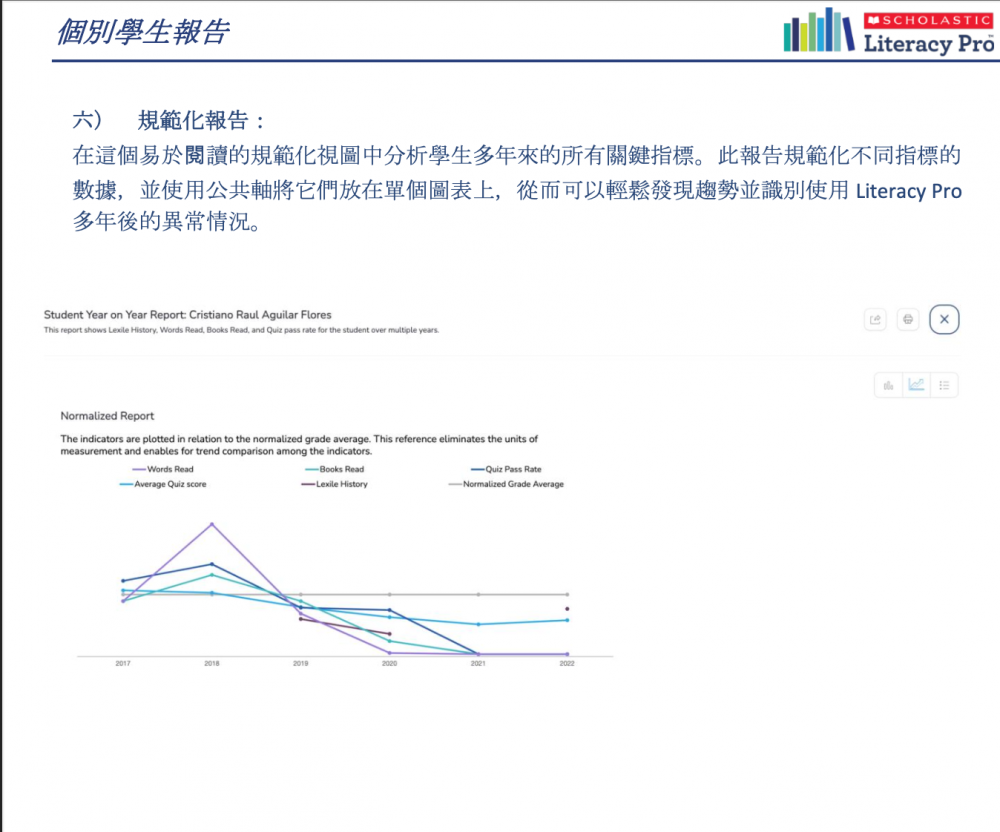Viewport: 1000px width, 832px height.
Task: Hide the Quiz Pass Rate series
Action: pos(512,469)
